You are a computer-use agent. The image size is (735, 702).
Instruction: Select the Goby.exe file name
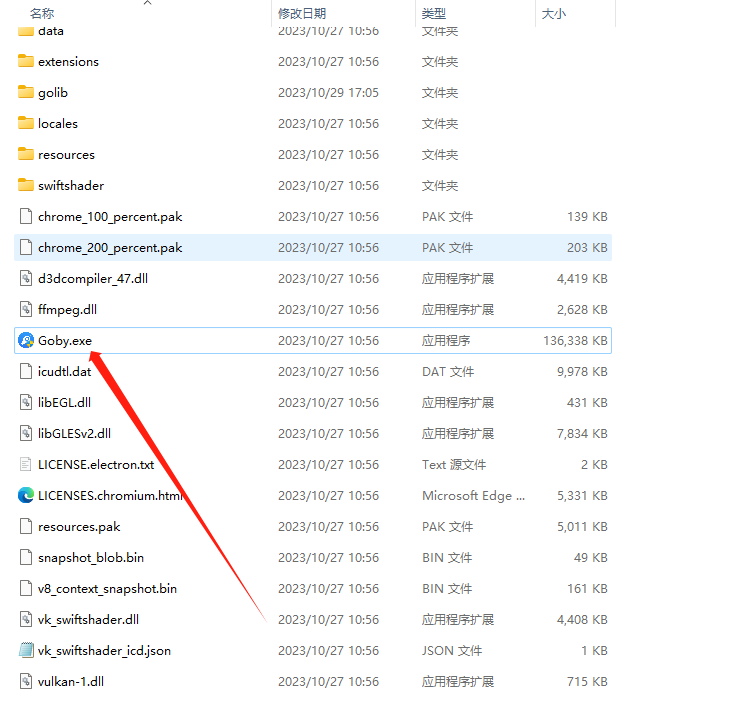[x=65, y=341]
